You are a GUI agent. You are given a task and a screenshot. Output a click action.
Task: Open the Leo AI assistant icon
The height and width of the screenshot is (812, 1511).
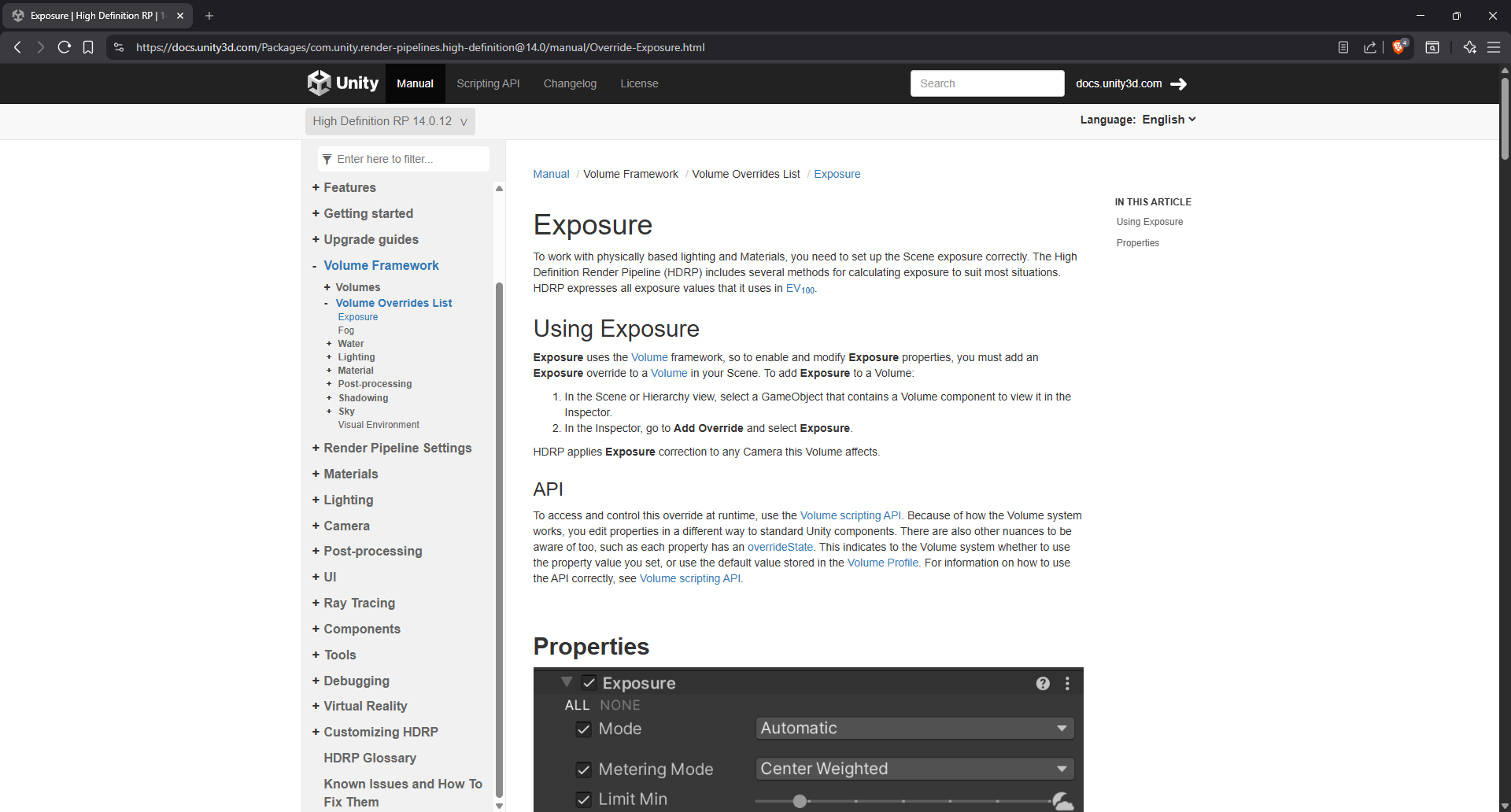[1469, 47]
